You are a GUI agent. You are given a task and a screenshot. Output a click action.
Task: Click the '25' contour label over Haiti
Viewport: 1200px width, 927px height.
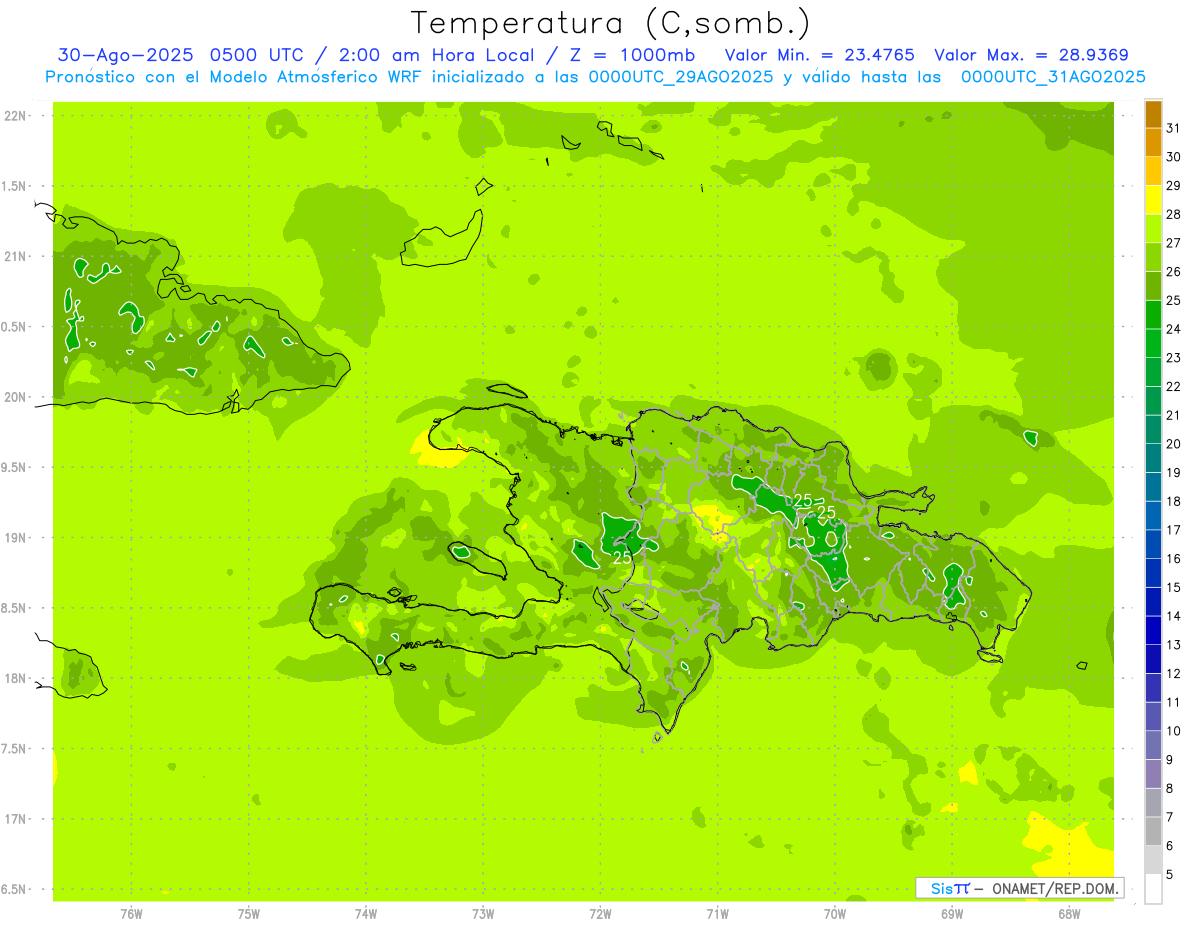[622, 558]
